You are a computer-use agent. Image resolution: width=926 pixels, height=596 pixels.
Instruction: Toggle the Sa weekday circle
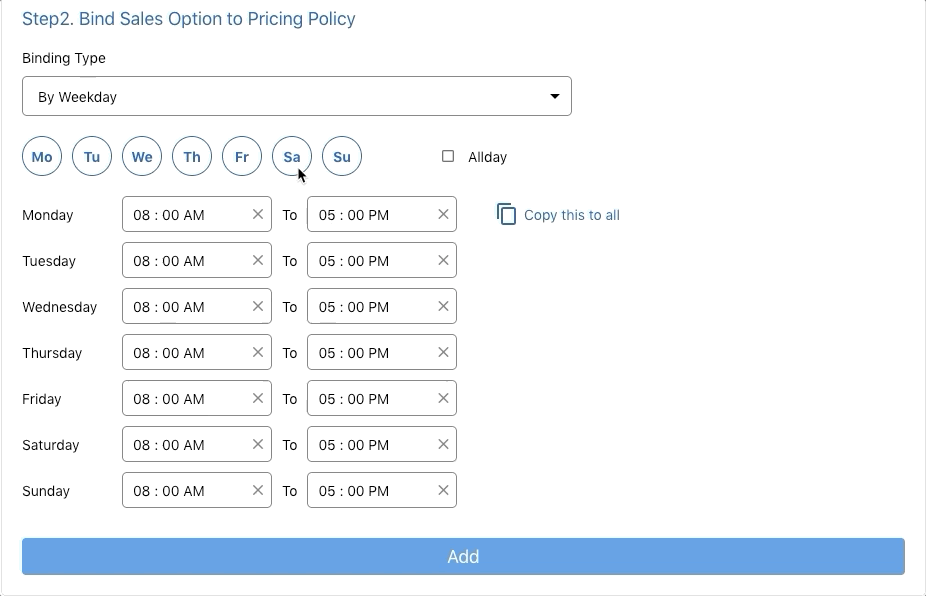[292, 157]
